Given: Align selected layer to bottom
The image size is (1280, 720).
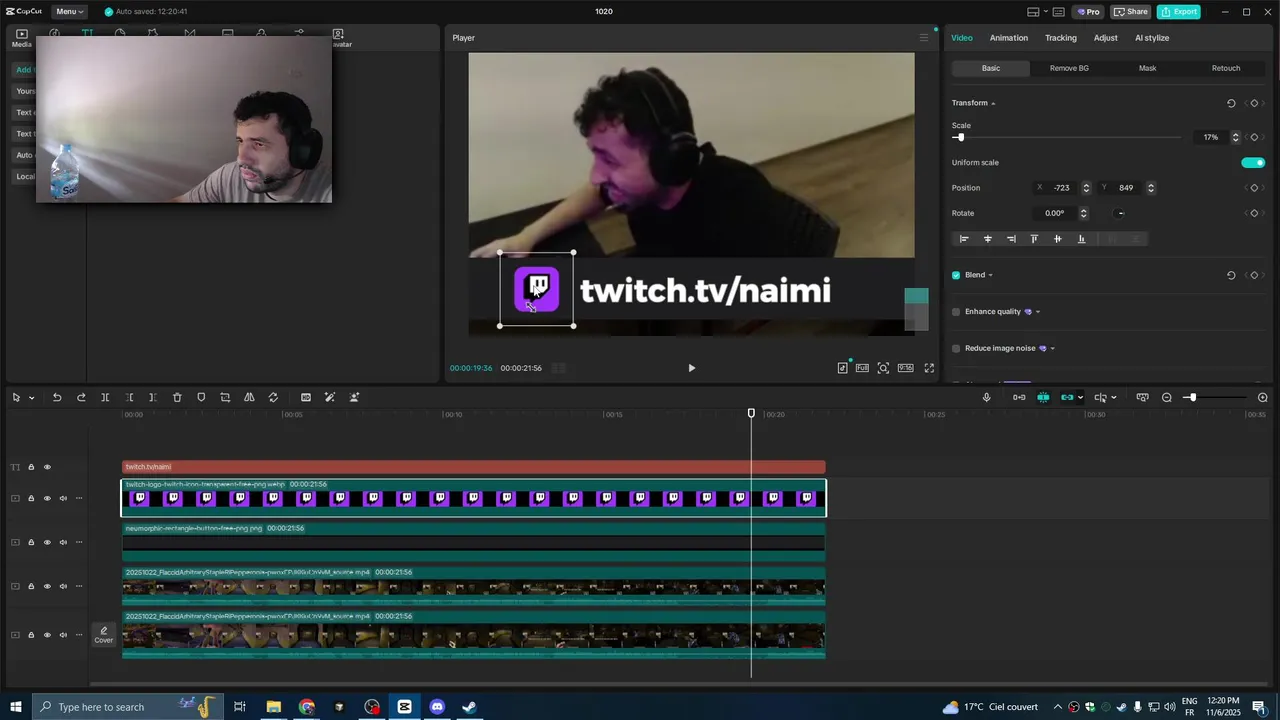Looking at the screenshot, I should [1081, 239].
